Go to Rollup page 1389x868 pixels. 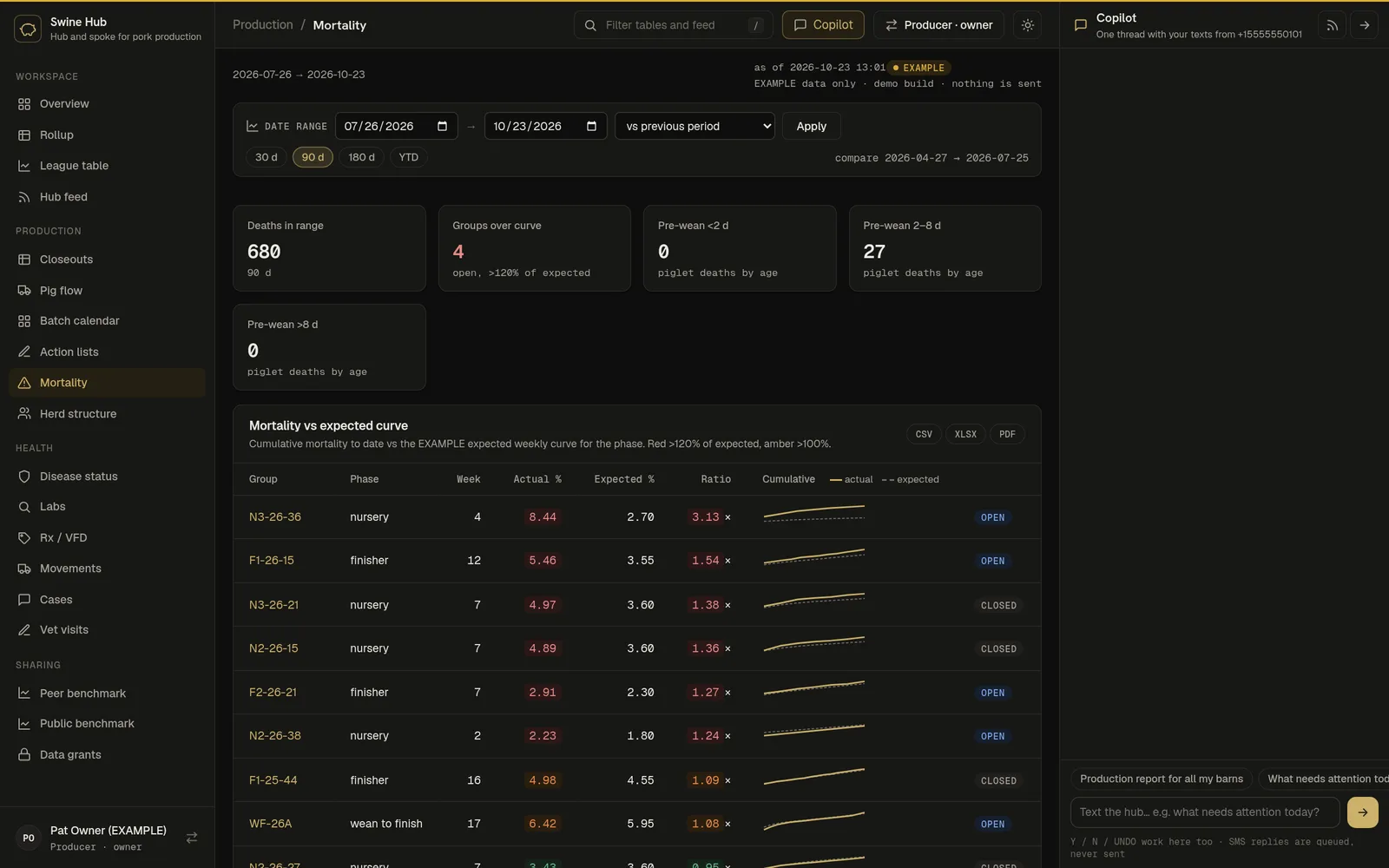click(x=107, y=135)
